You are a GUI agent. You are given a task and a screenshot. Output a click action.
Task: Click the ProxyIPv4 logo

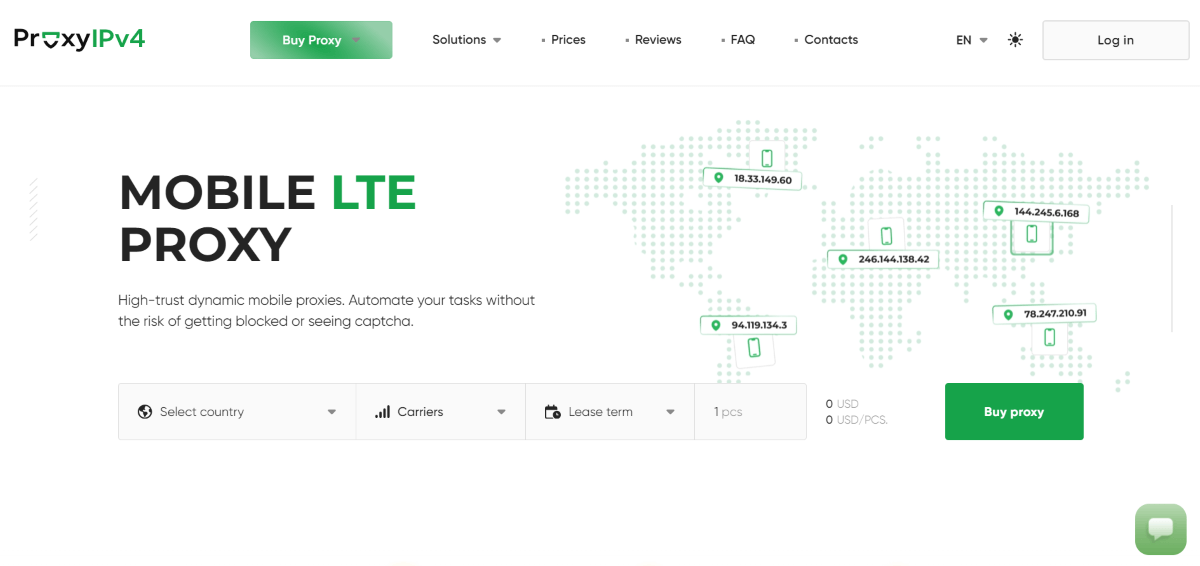point(79,40)
